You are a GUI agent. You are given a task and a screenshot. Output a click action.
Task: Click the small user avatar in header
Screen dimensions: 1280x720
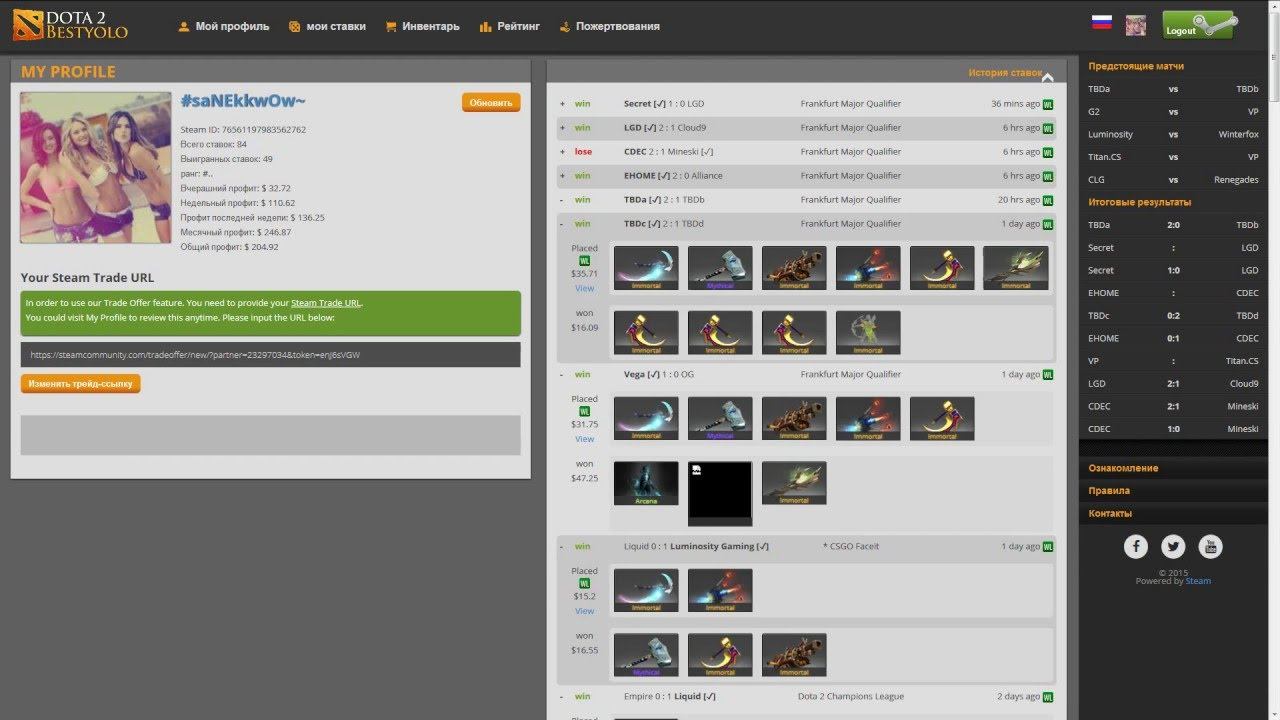(x=1135, y=25)
